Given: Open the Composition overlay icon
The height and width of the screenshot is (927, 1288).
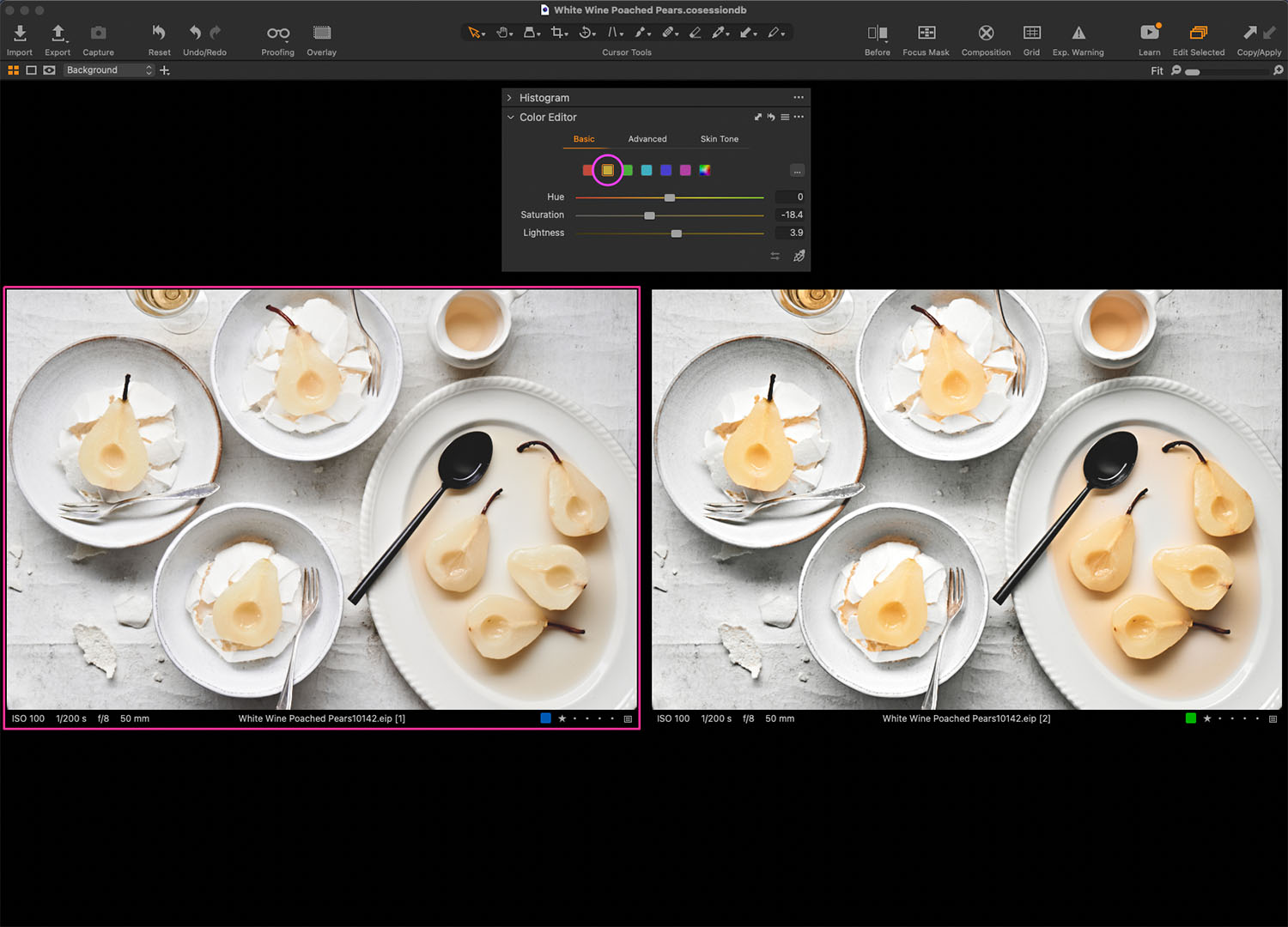Looking at the screenshot, I should (x=987, y=33).
